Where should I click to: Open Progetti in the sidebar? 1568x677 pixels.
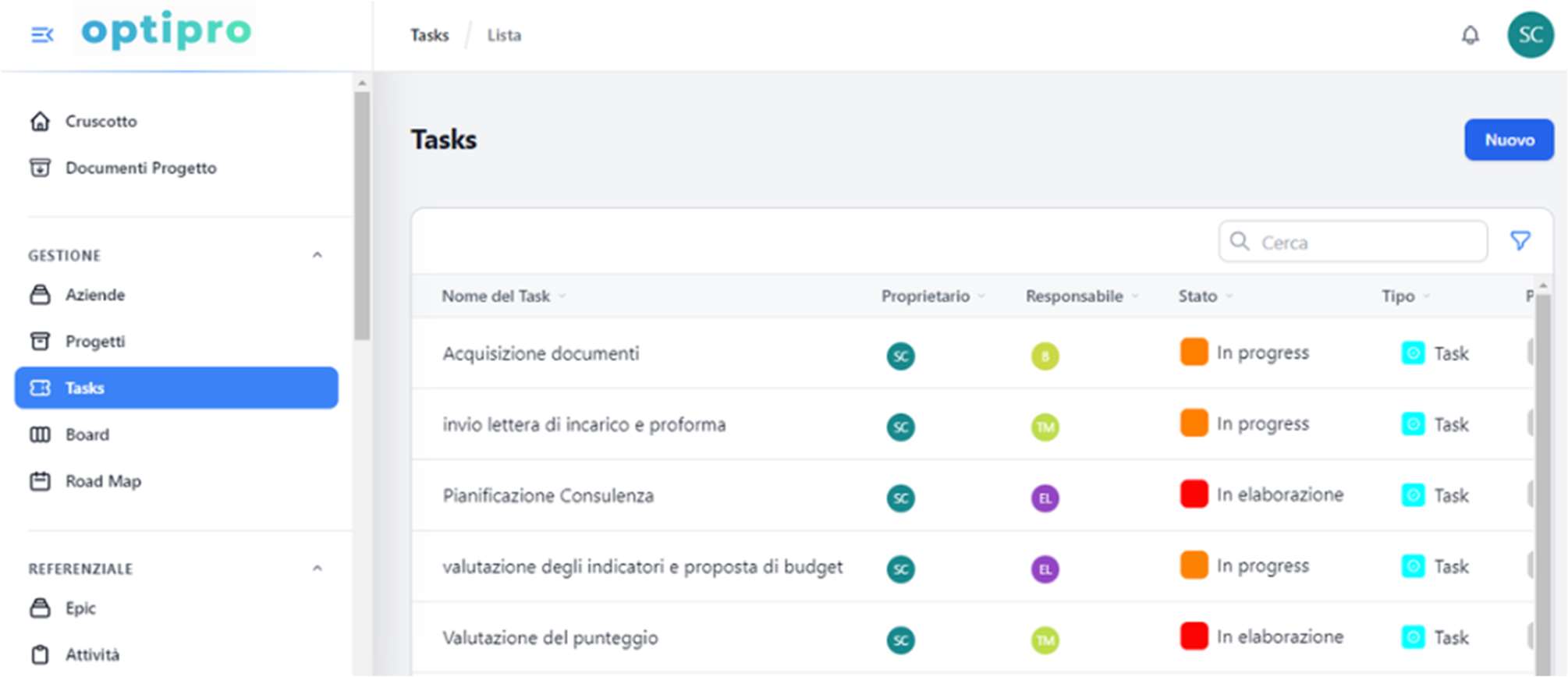95,342
